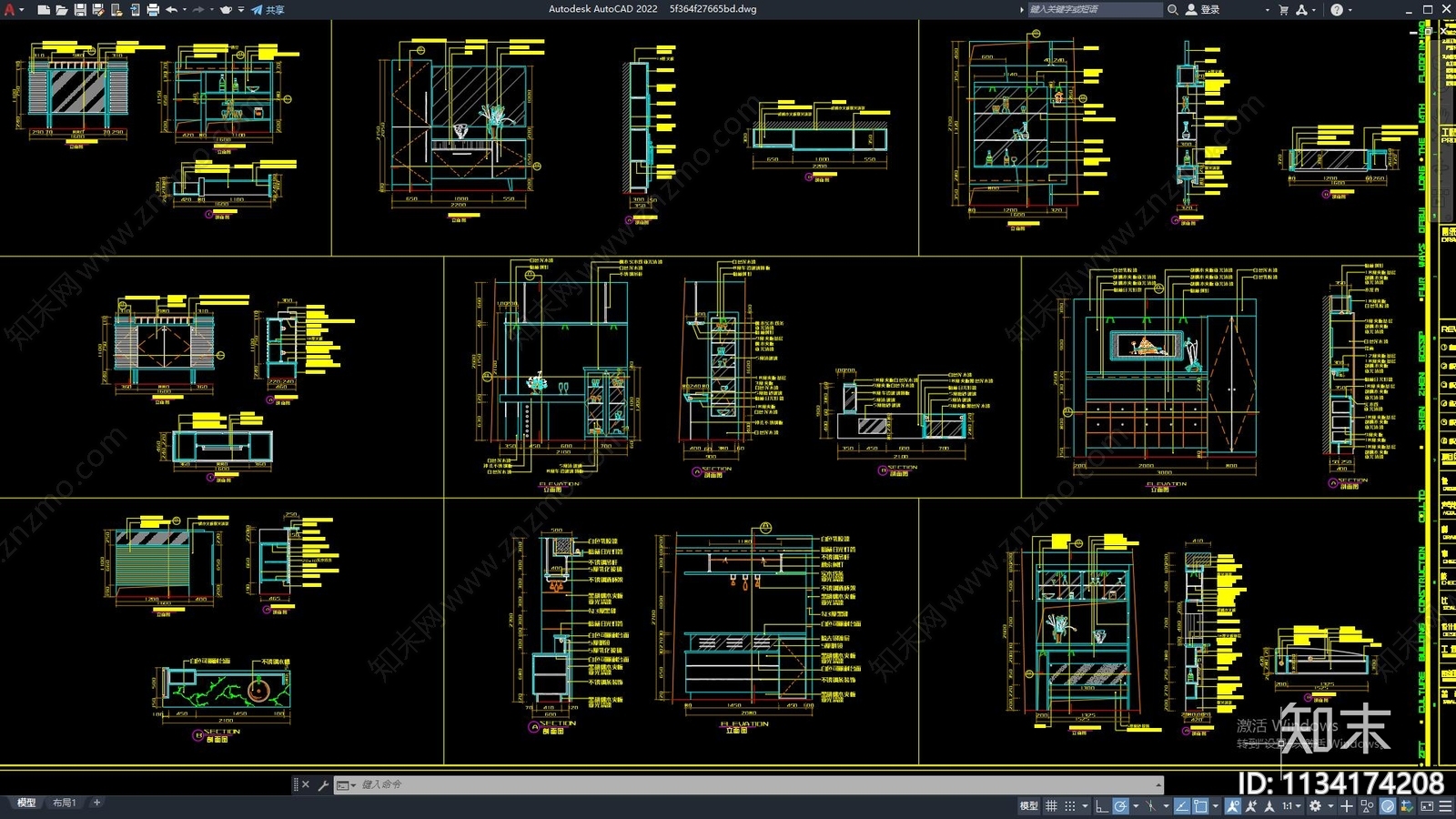This screenshot has height=819, width=1456.
Task: Expand the Quick Access Toolbar customize dropdown
Action: click(x=240, y=9)
